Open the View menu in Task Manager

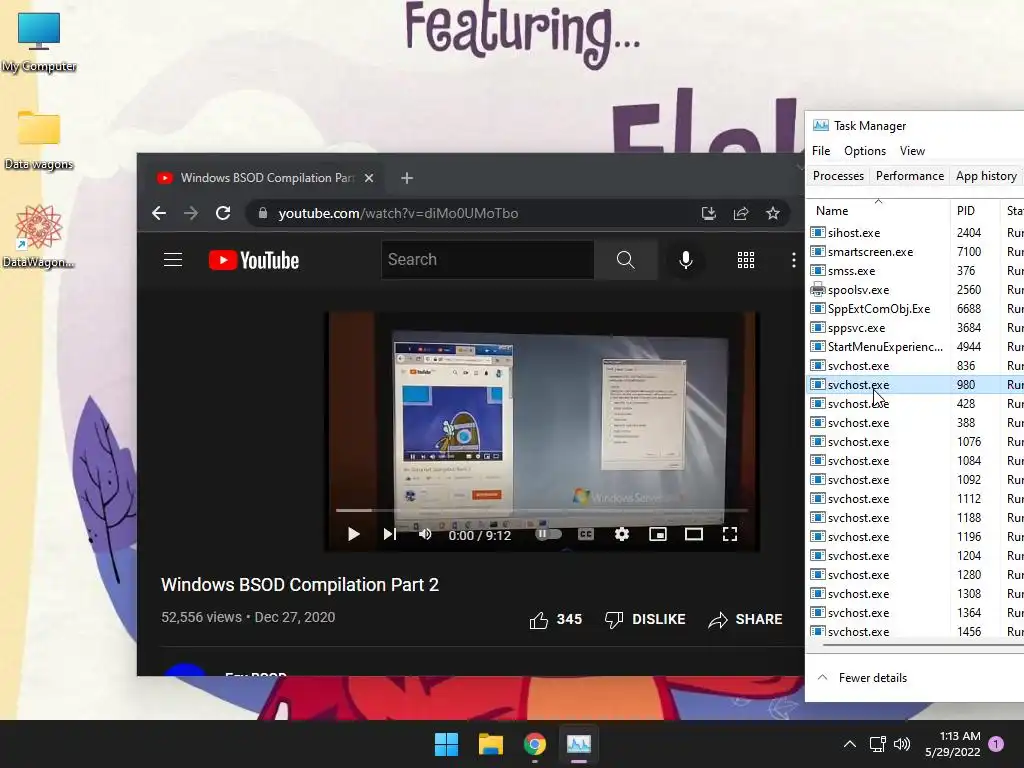[912, 151]
